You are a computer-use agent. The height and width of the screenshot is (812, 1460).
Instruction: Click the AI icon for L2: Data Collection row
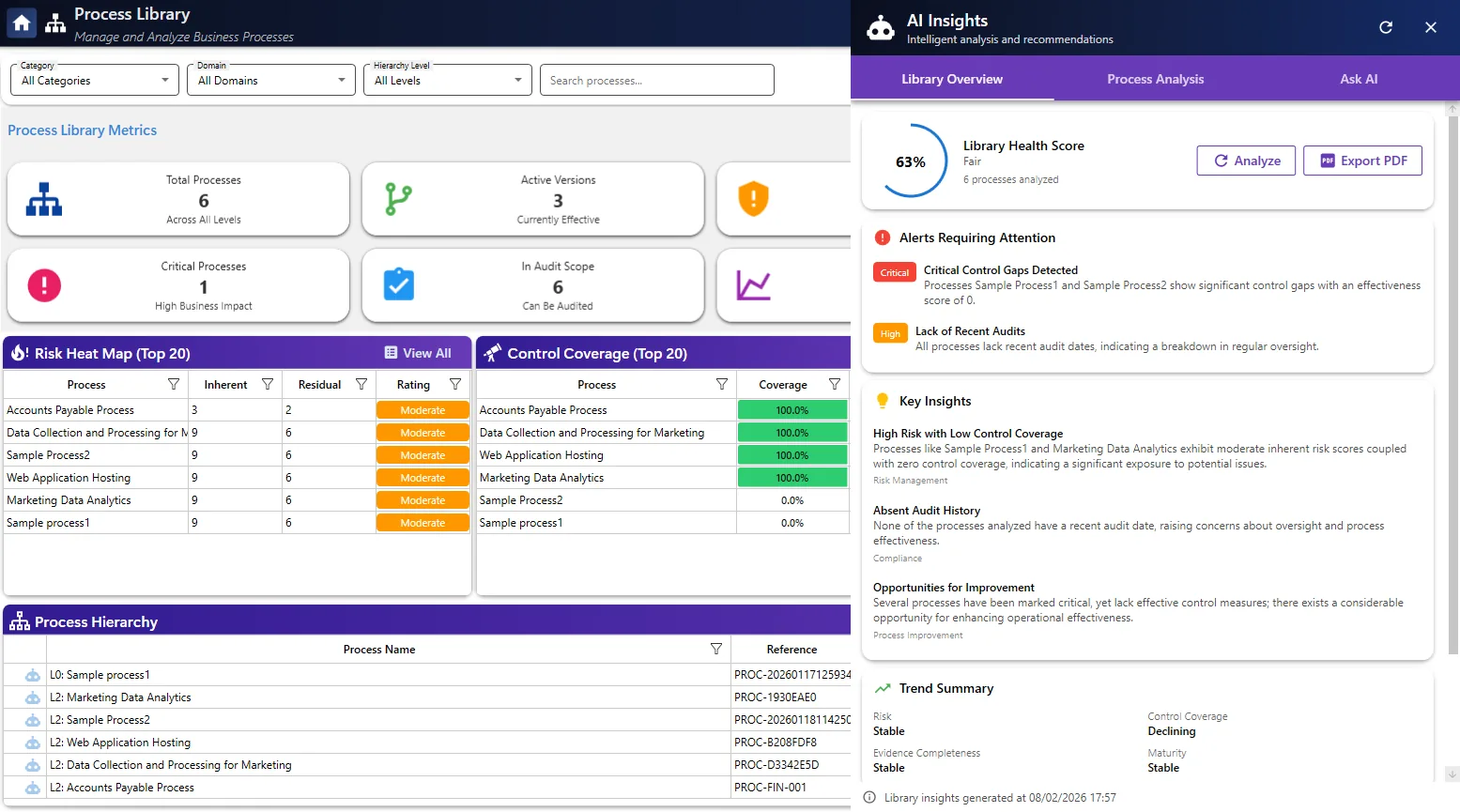pos(33,765)
